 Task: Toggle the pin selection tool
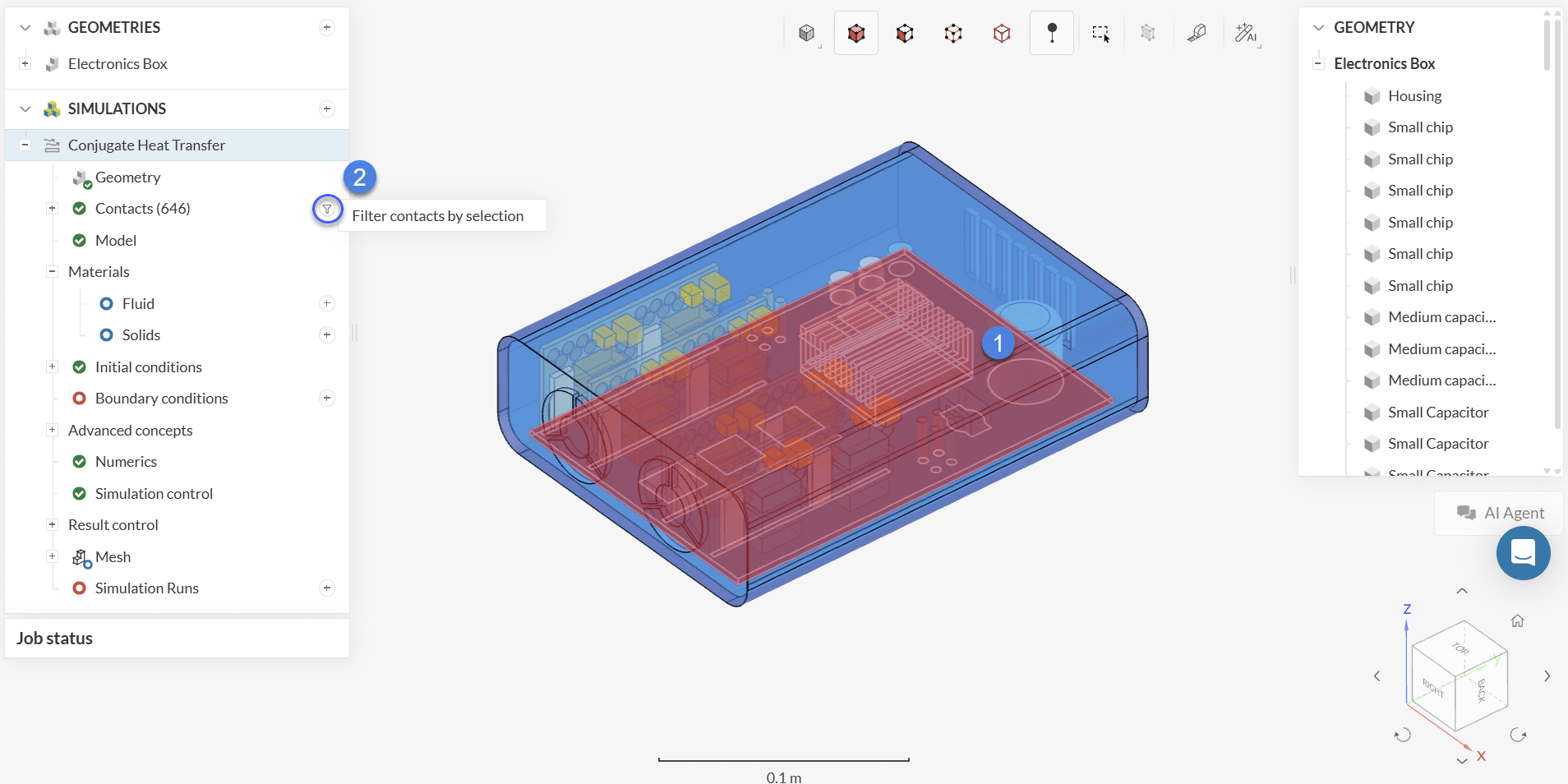[1052, 33]
